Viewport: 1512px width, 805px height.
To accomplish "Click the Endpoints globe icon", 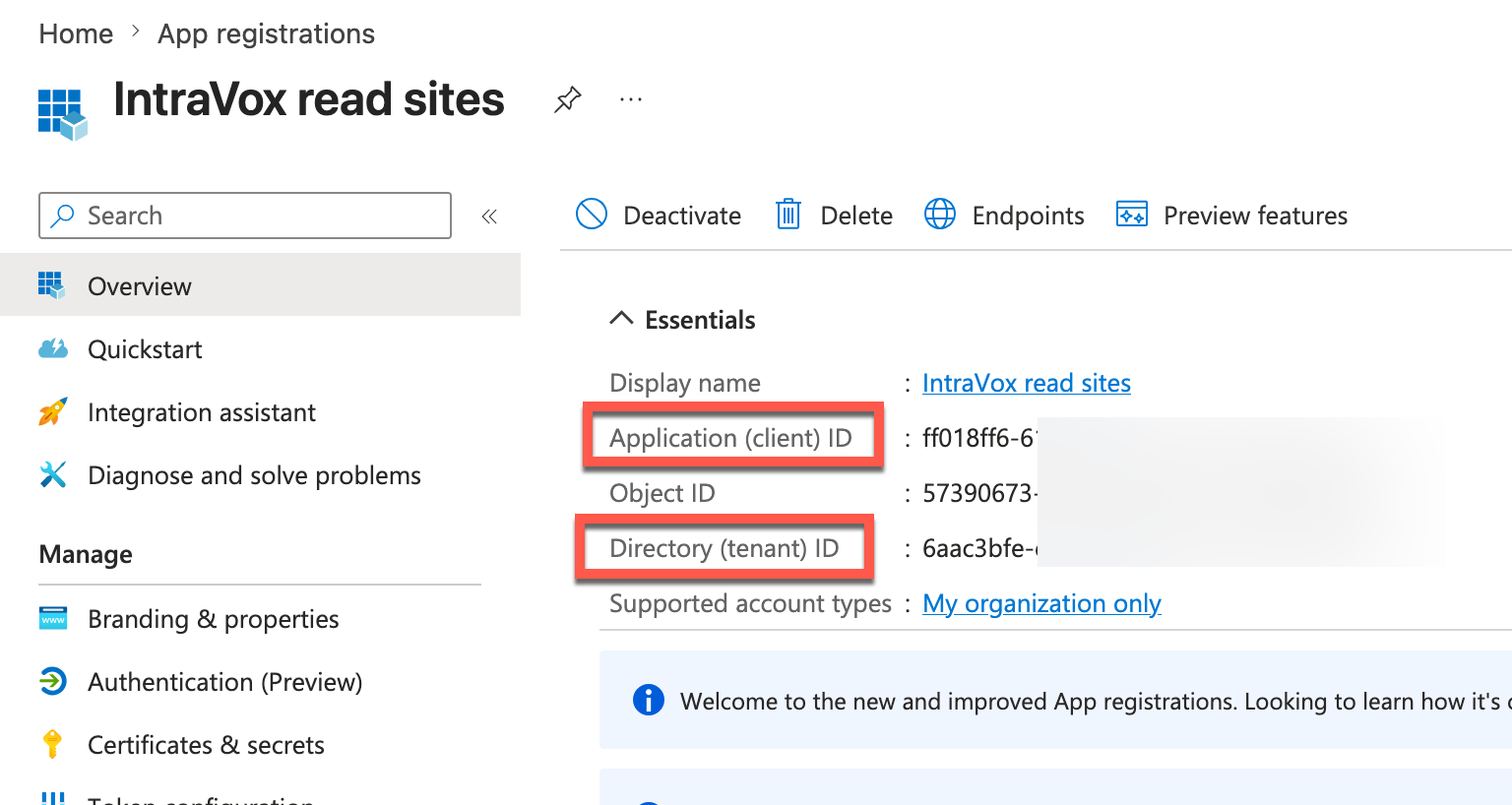I will [x=940, y=214].
